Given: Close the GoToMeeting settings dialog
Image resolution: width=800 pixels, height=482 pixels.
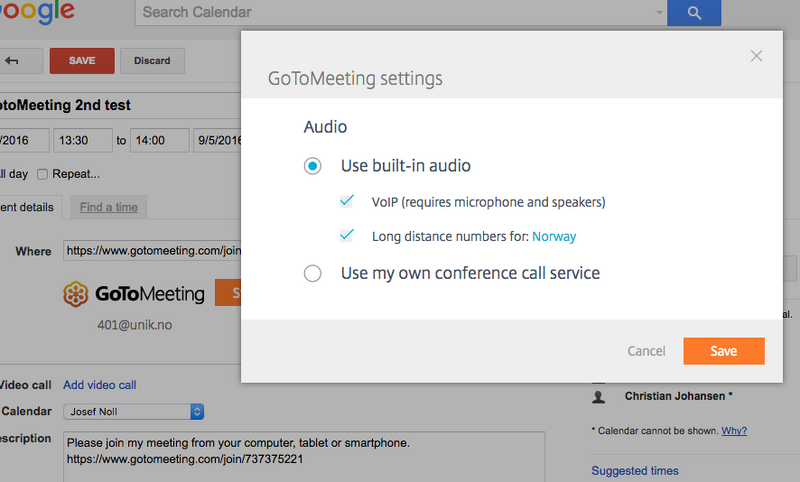Looking at the screenshot, I should coord(756,56).
